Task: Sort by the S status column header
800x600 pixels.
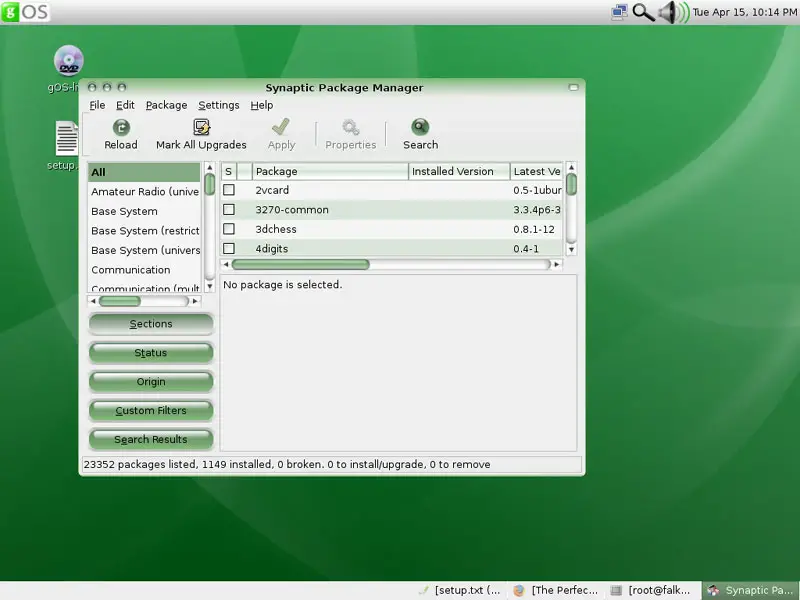Action: tap(229, 171)
